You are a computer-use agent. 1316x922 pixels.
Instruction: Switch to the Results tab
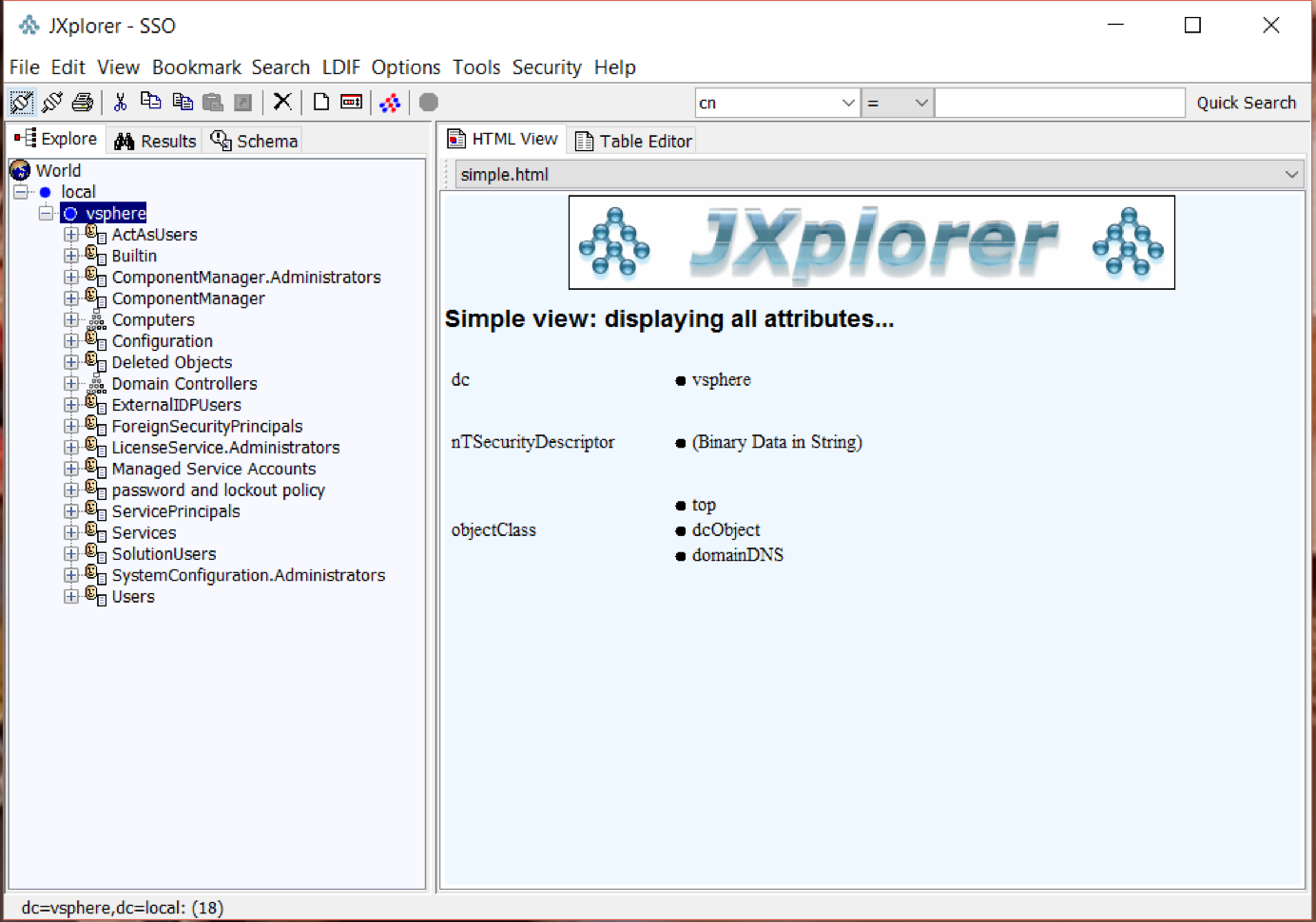point(155,141)
